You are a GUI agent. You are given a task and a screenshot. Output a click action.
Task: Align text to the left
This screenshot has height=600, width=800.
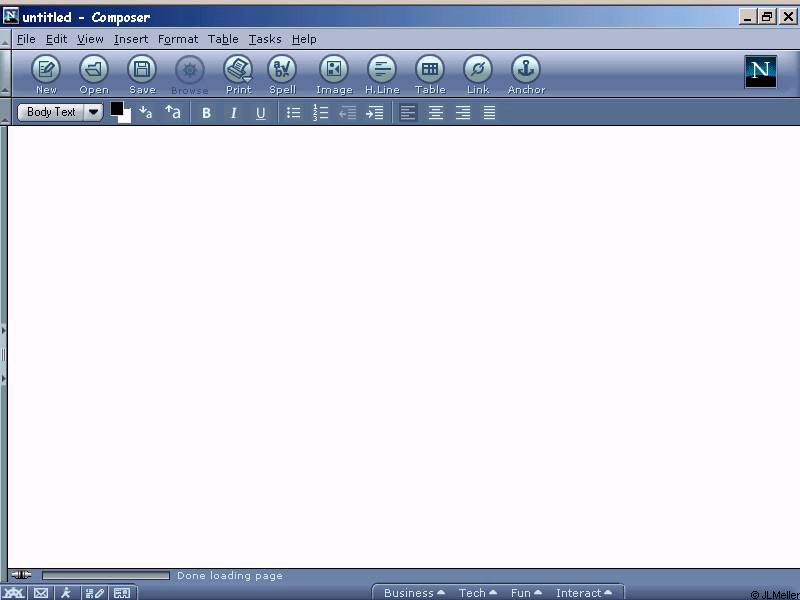pos(408,113)
